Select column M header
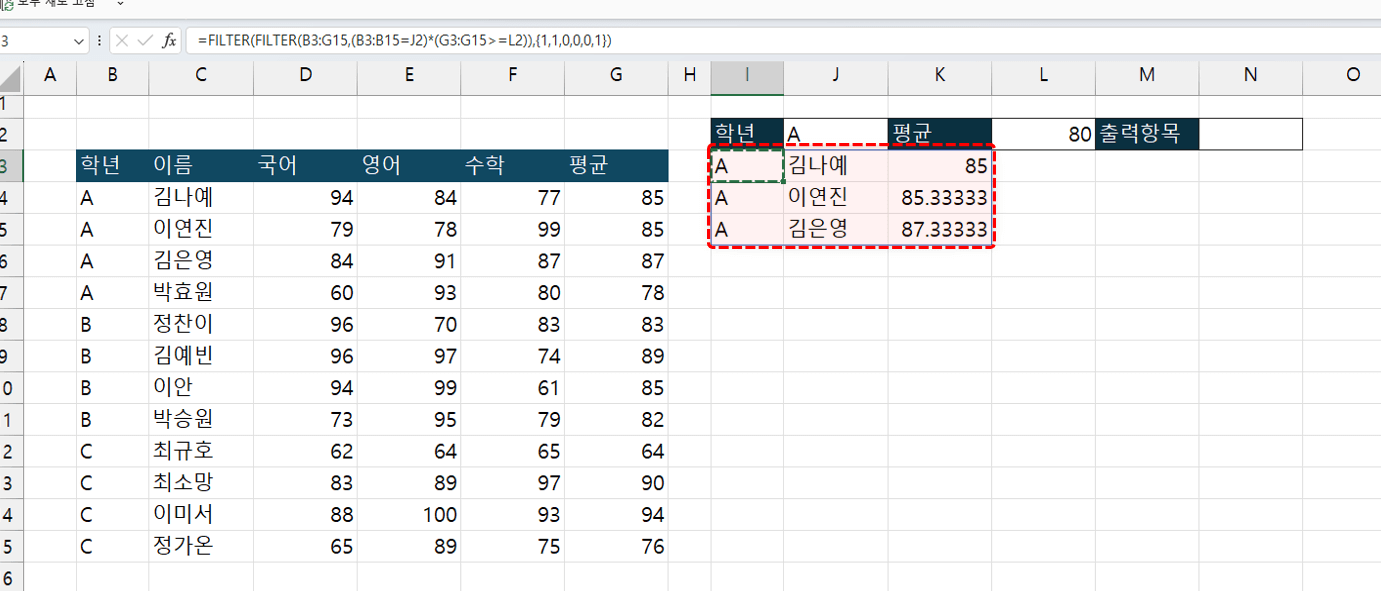Screen dimensions: 1381x591 pyautogui.click(x=1147, y=75)
